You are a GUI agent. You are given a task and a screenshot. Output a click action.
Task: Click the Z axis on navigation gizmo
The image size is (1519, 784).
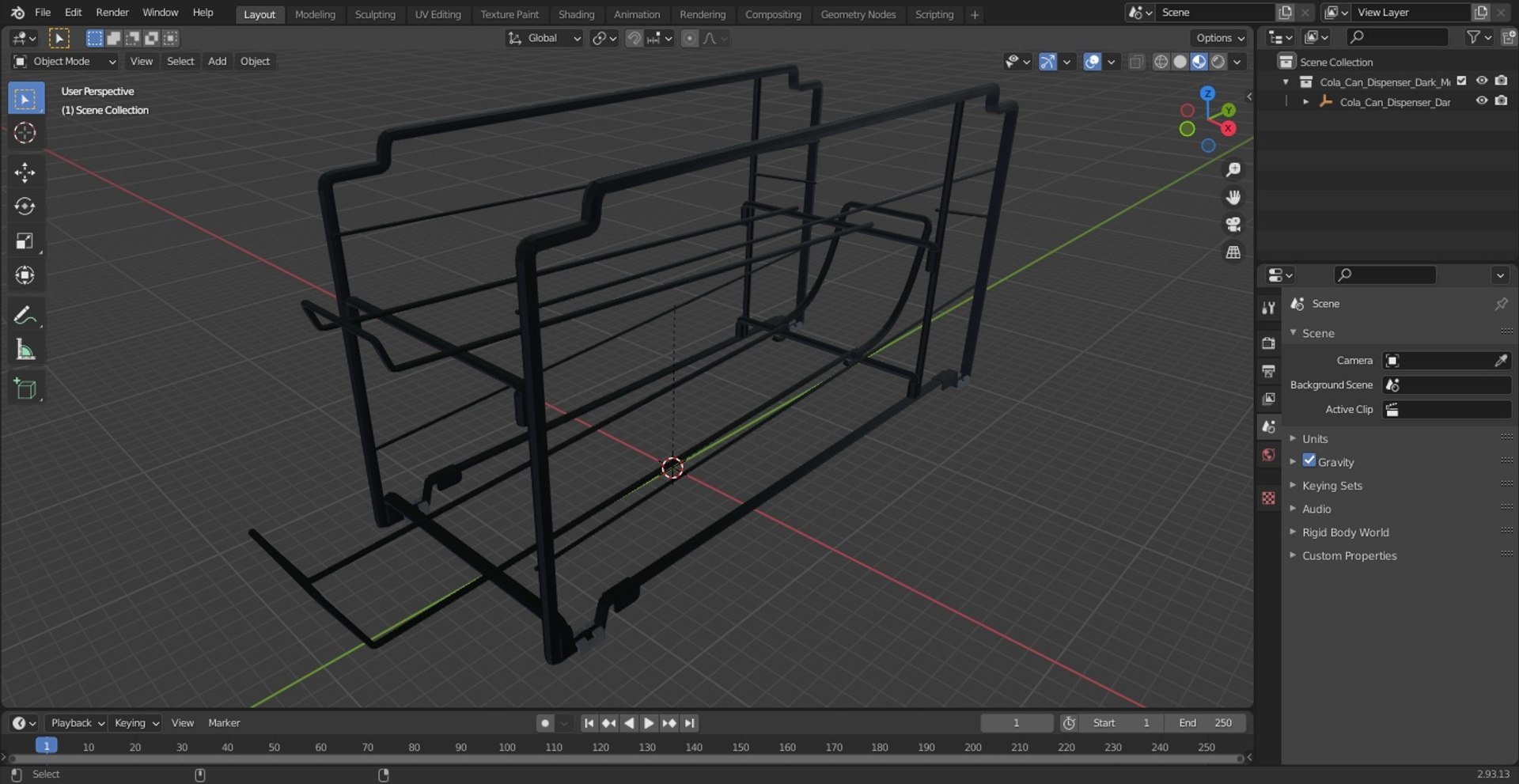(x=1207, y=93)
